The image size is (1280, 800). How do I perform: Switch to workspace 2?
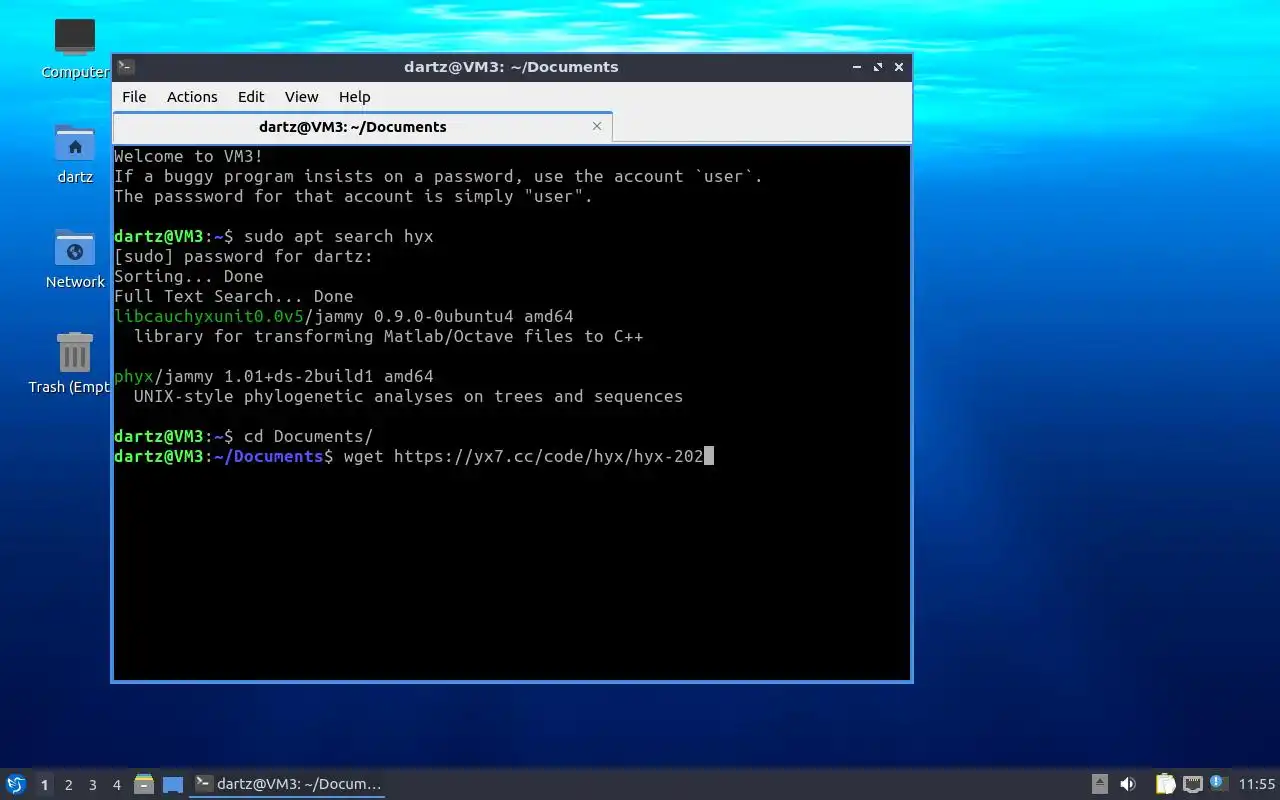(x=68, y=785)
